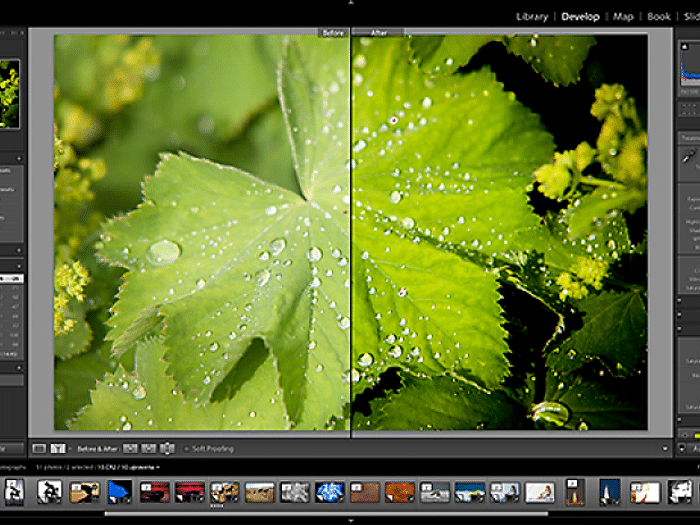700x525 pixels.
Task: Open the Map module
Action: click(623, 16)
